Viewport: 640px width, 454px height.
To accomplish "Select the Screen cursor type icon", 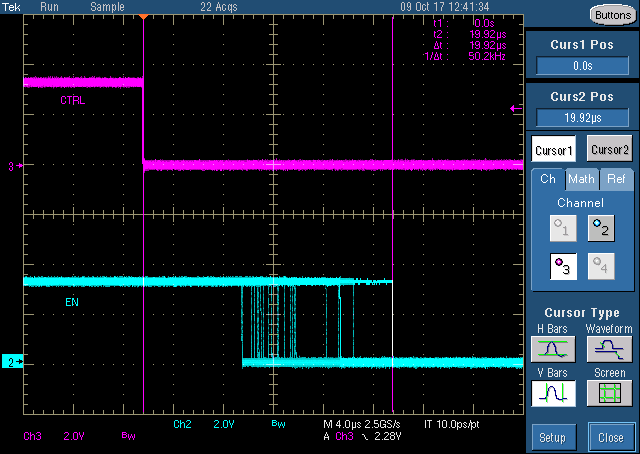I will click(x=609, y=393).
